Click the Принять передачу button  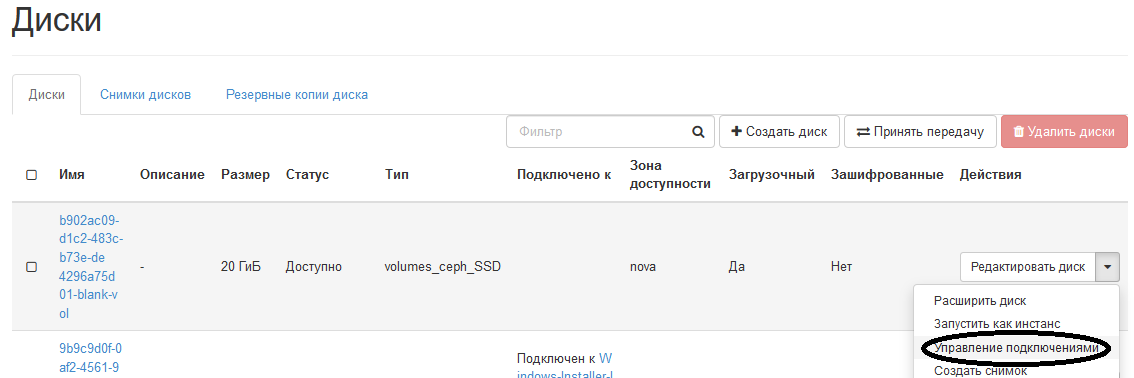point(920,132)
